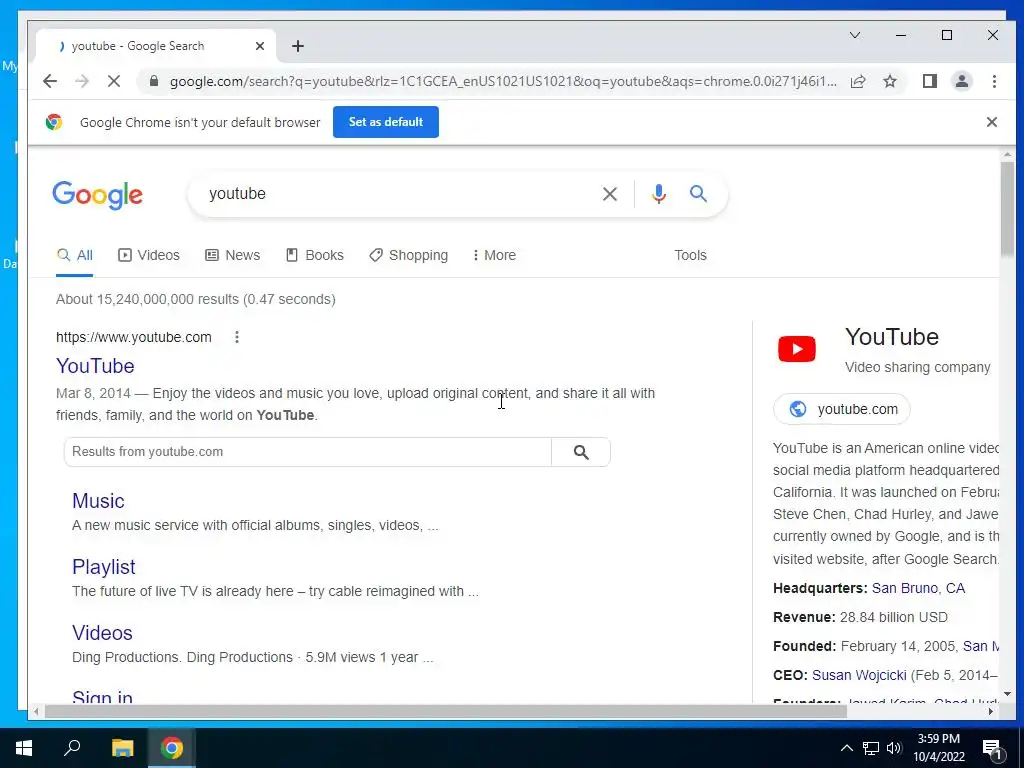Click the 'Results from youtube.com' search field
This screenshot has height=768, width=1024.
pyautogui.click(x=308, y=452)
